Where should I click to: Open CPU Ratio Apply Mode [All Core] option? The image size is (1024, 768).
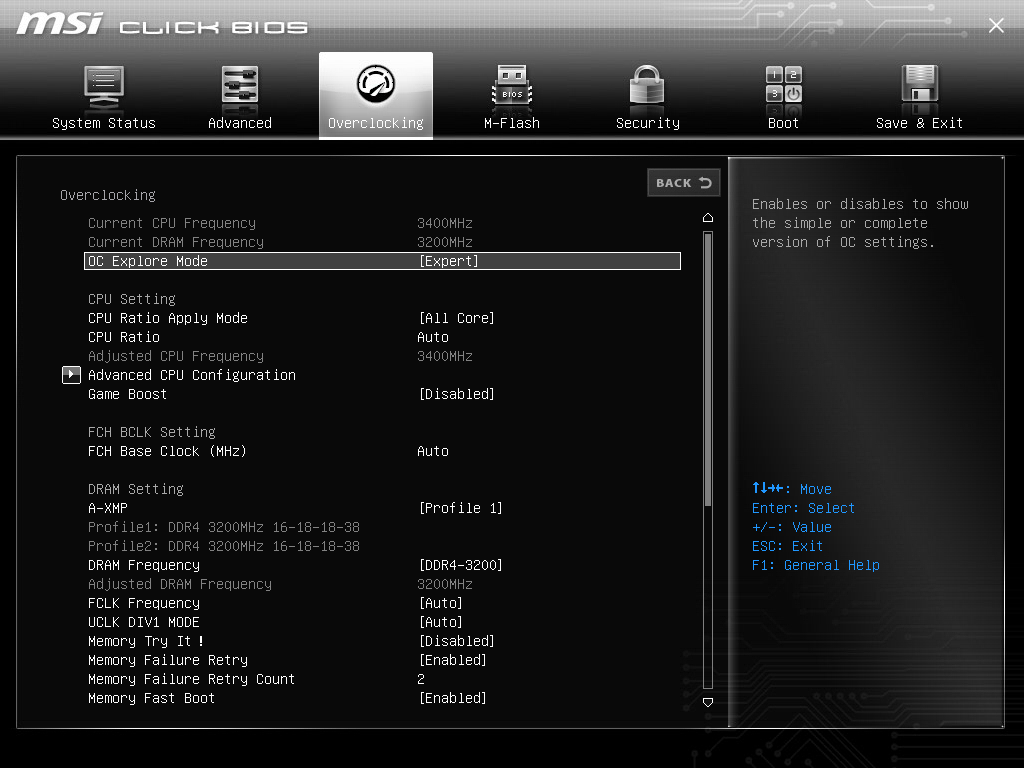pos(456,318)
